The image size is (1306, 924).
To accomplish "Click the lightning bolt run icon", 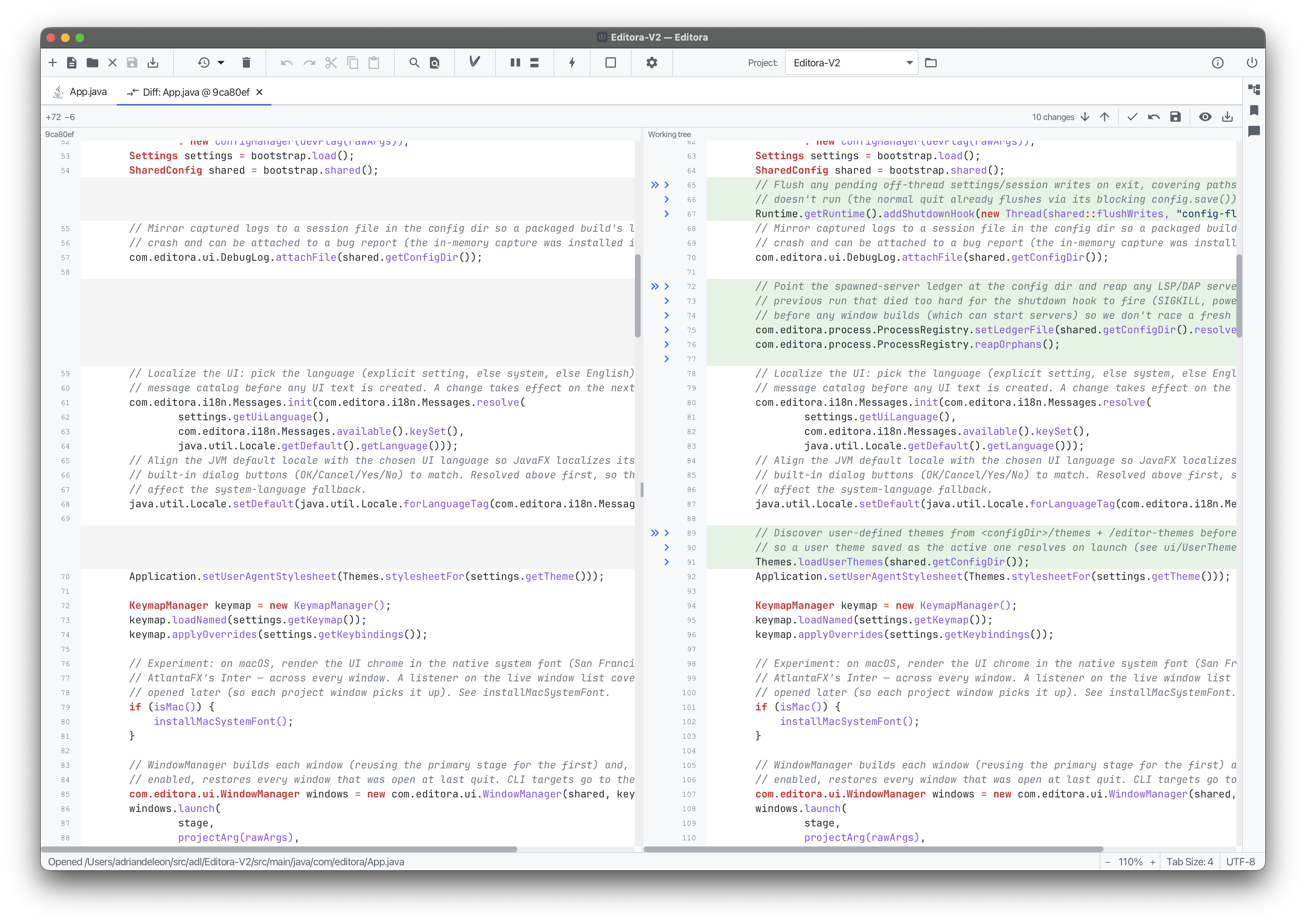I will 572,63.
